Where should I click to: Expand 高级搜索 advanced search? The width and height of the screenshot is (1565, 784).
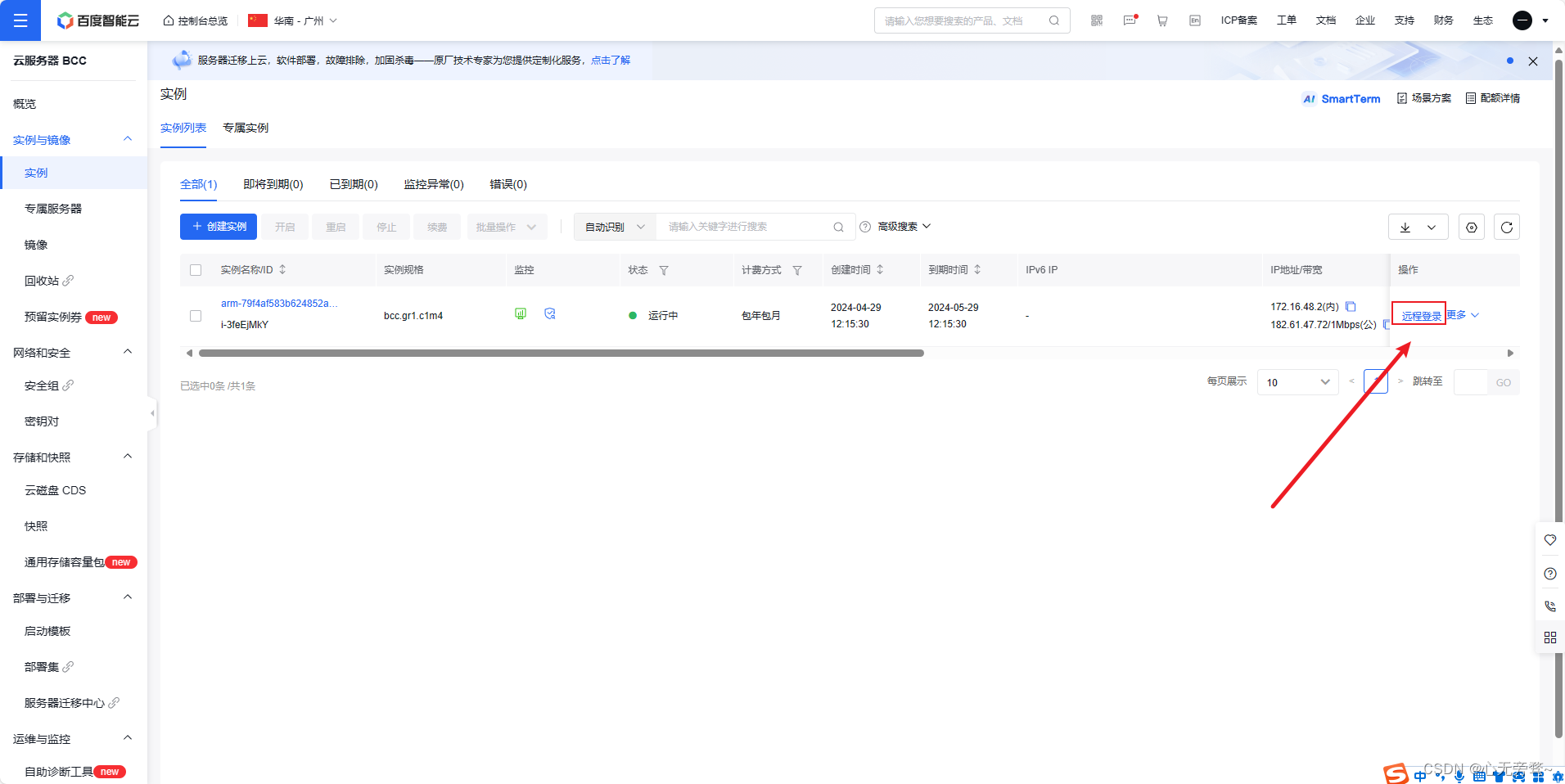pyautogui.click(x=904, y=227)
